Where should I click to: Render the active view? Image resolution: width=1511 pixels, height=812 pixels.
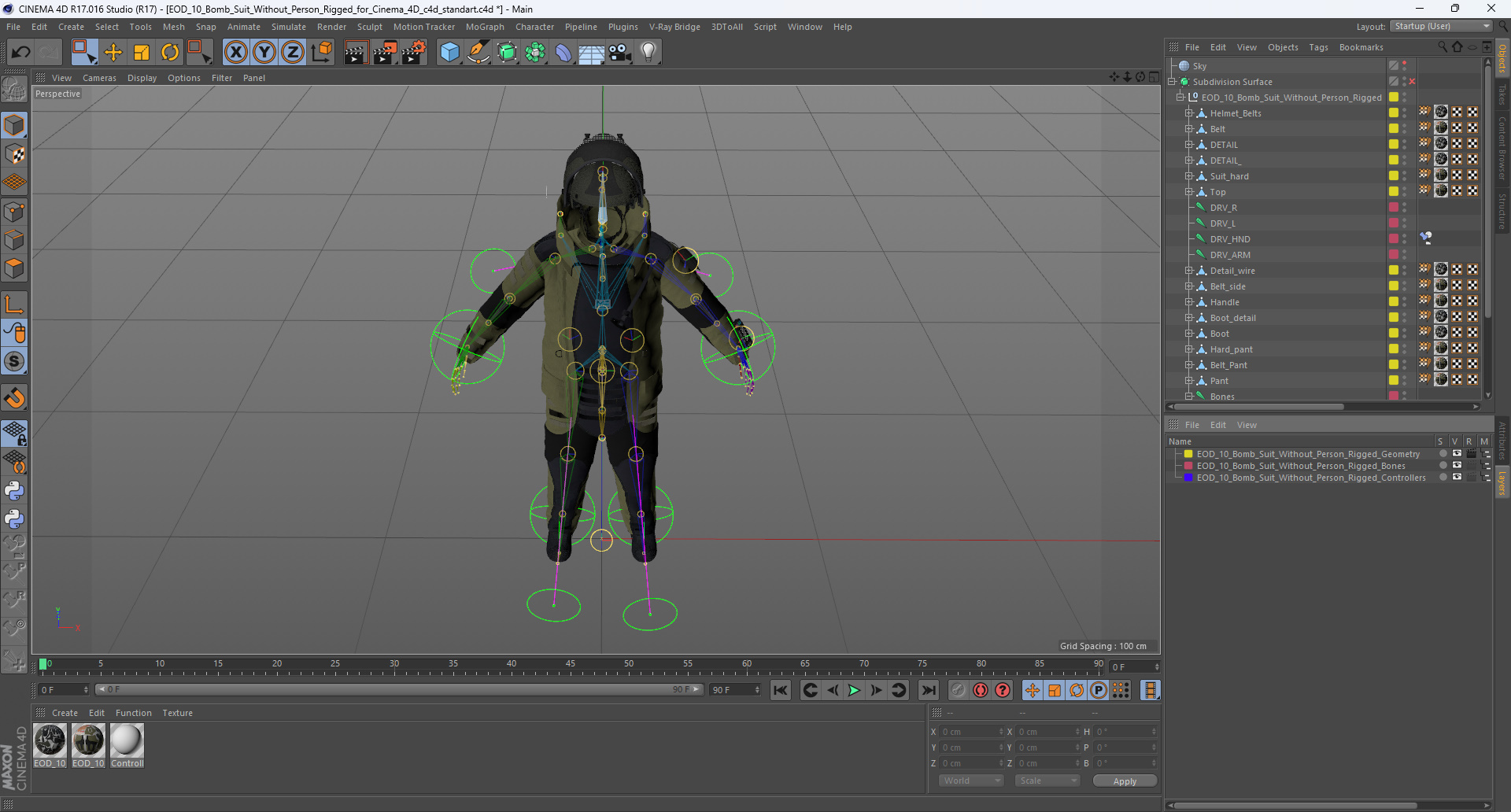(x=356, y=53)
